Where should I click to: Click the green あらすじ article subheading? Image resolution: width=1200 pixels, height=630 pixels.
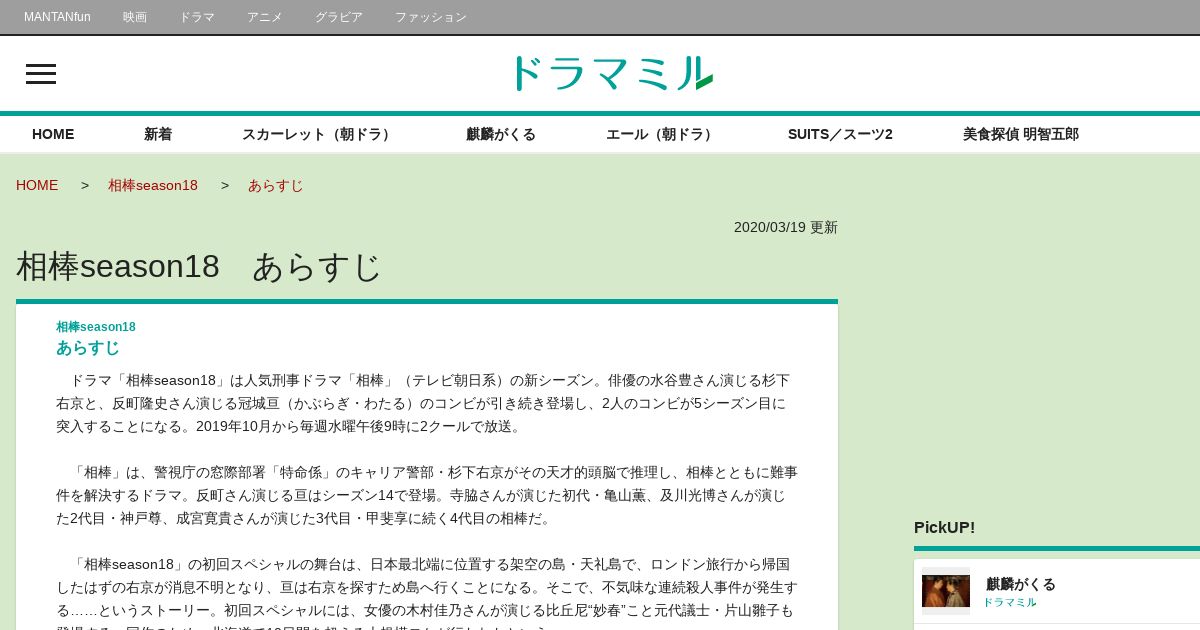coord(88,348)
